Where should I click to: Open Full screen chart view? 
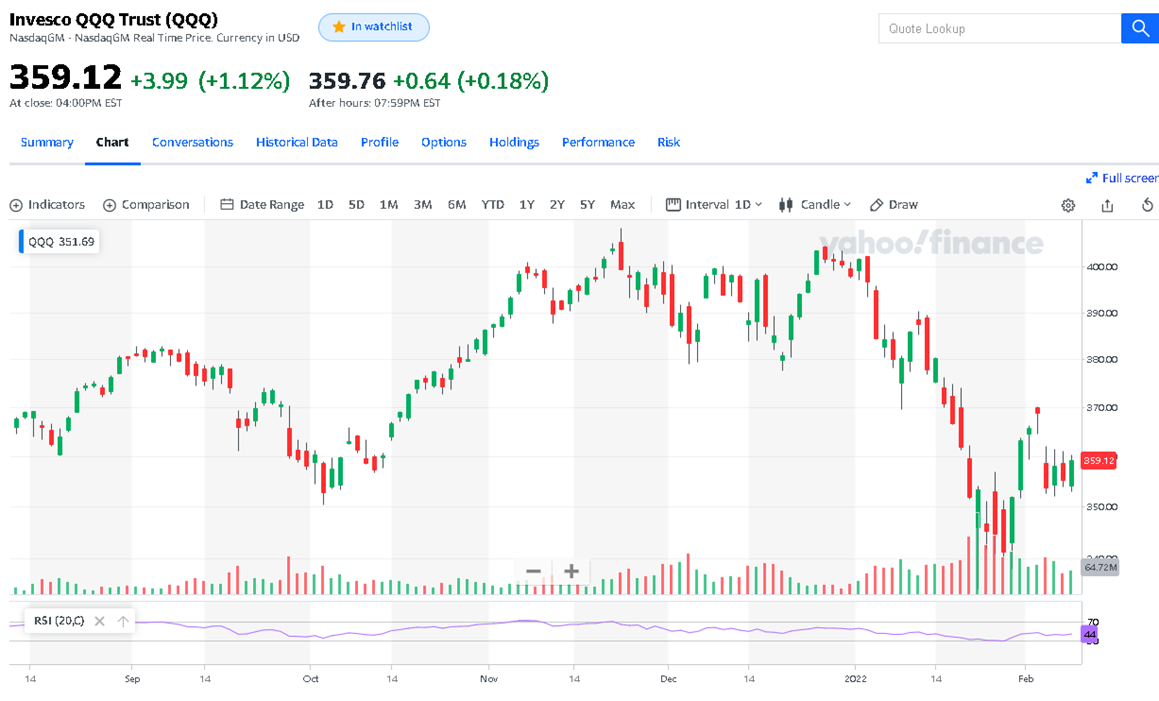pyautogui.click(x=1121, y=178)
